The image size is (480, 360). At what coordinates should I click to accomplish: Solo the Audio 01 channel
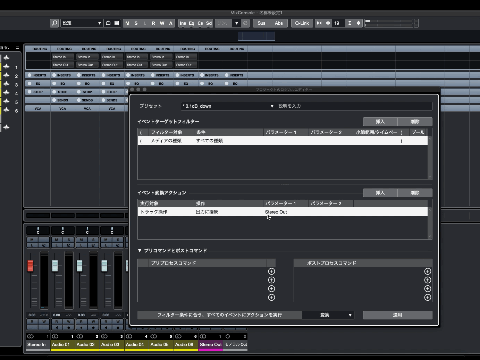[x=68, y=240]
